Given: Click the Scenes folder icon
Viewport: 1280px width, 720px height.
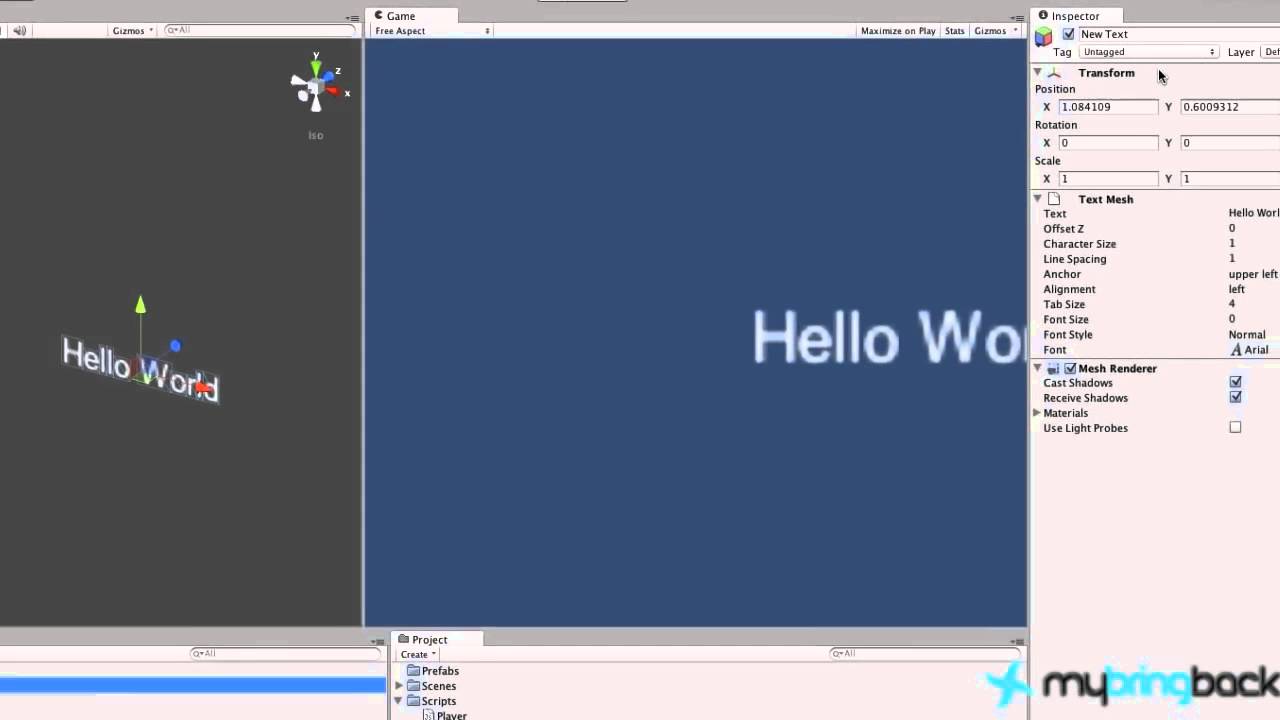Looking at the screenshot, I should pos(413,686).
